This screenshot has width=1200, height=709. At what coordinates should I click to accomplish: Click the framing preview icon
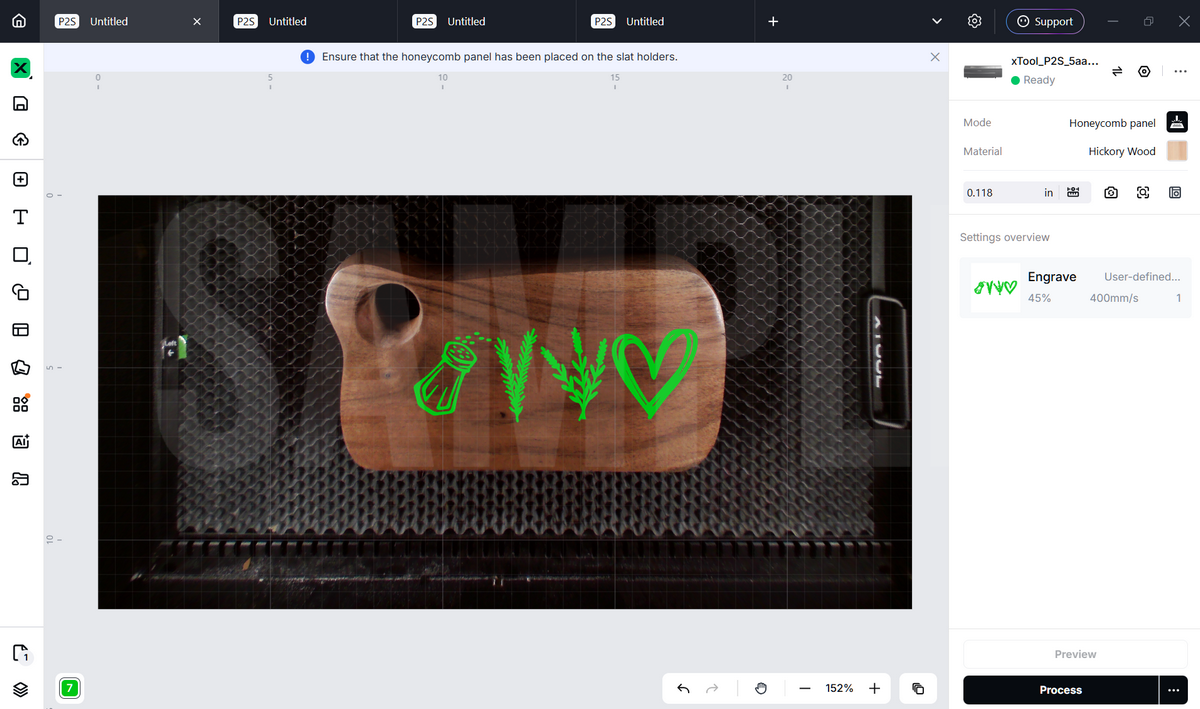[x=1175, y=192]
